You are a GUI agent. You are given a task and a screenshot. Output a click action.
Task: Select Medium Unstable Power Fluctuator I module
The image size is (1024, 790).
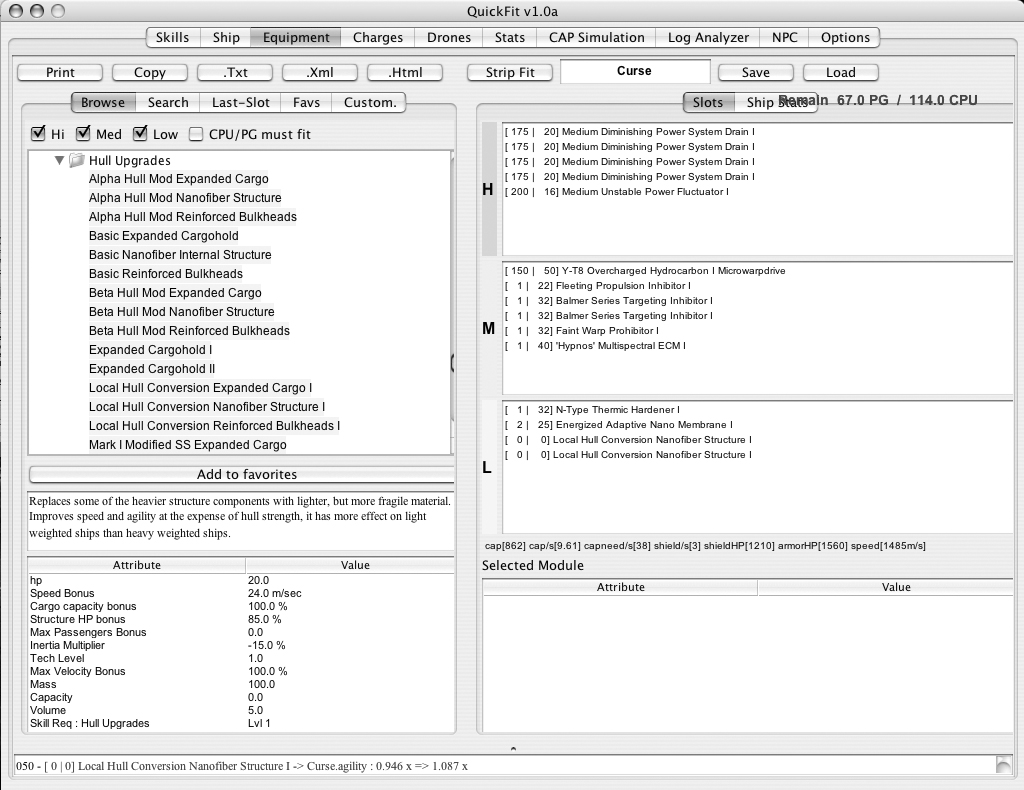click(616, 192)
